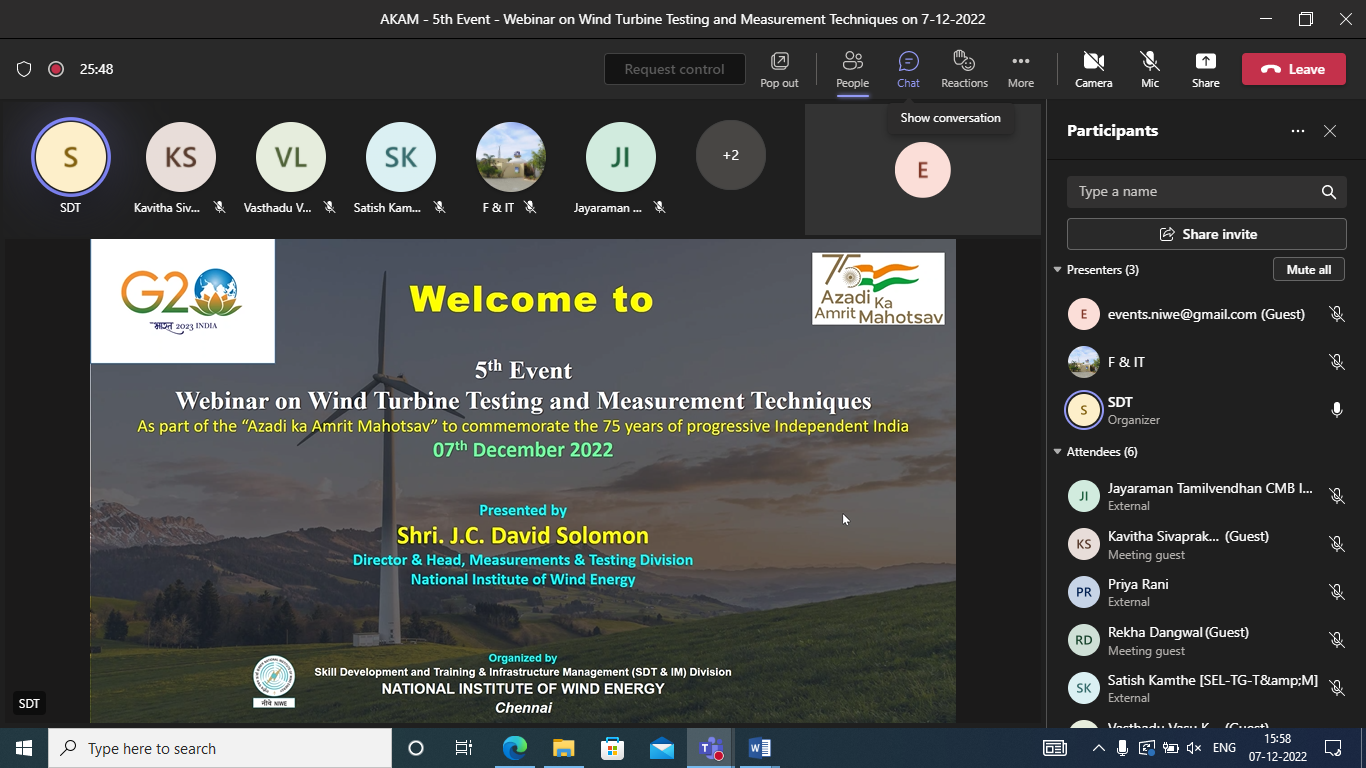The width and height of the screenshot is (1366, 768).
Task: Open Microsoft Edge from the taskbar
Action: click(x=514, y=748)
